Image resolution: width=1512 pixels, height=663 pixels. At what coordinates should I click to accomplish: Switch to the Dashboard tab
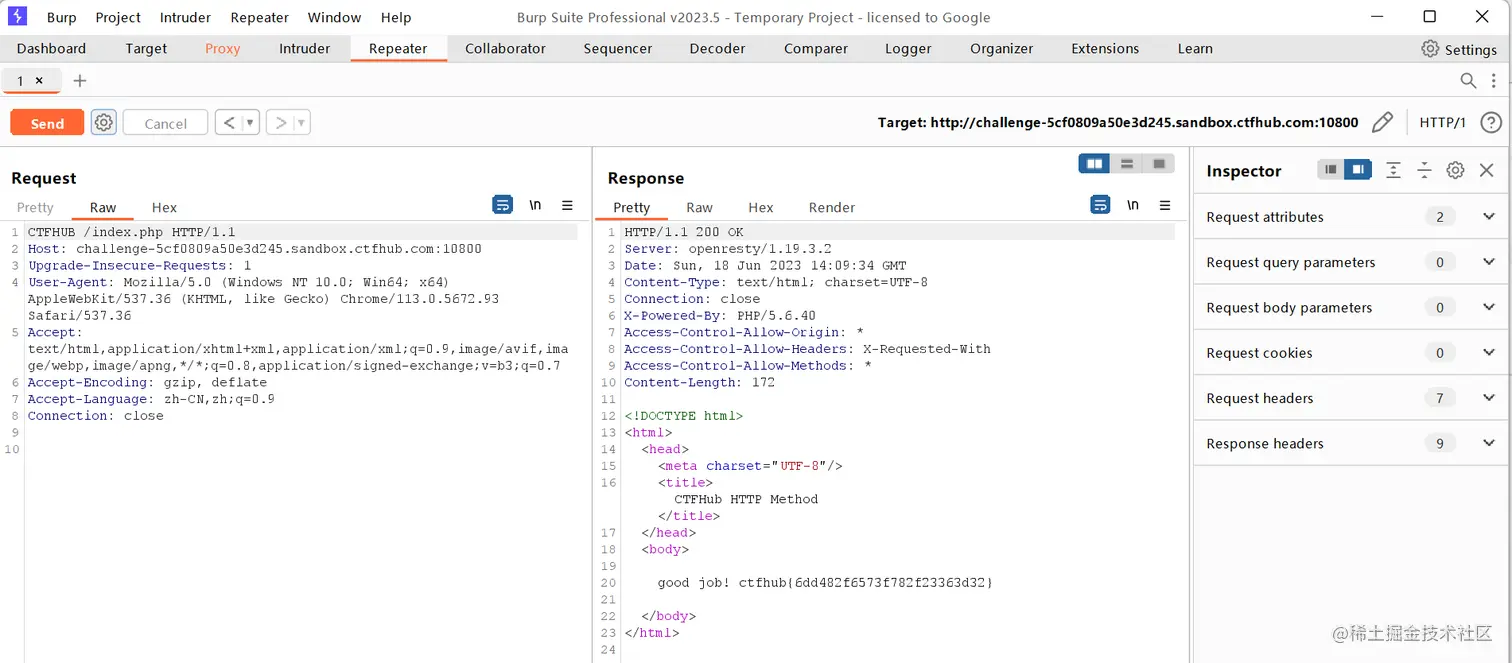[x=51, y=49]
